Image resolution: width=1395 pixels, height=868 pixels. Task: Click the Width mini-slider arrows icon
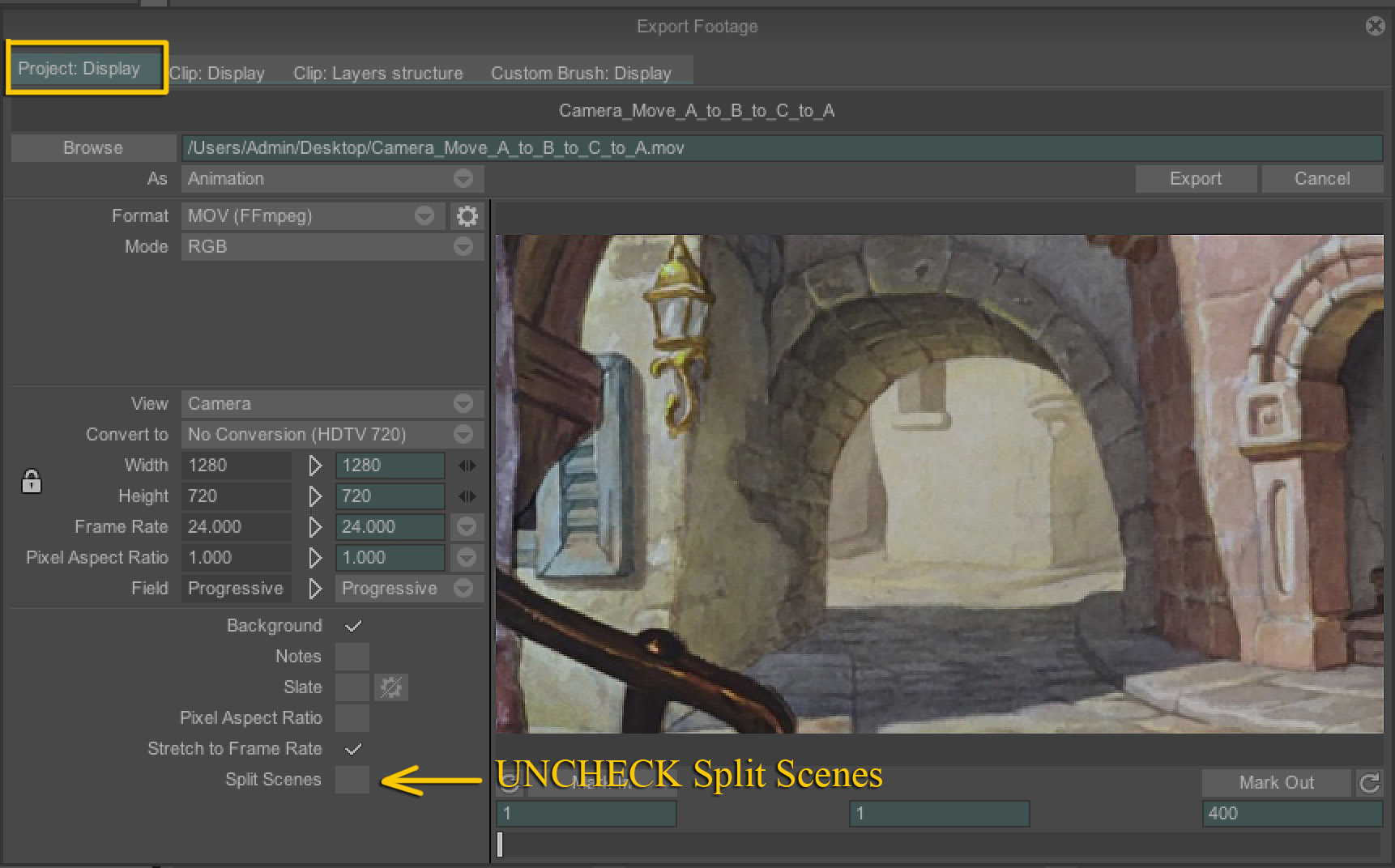click(x=467, y=466)
